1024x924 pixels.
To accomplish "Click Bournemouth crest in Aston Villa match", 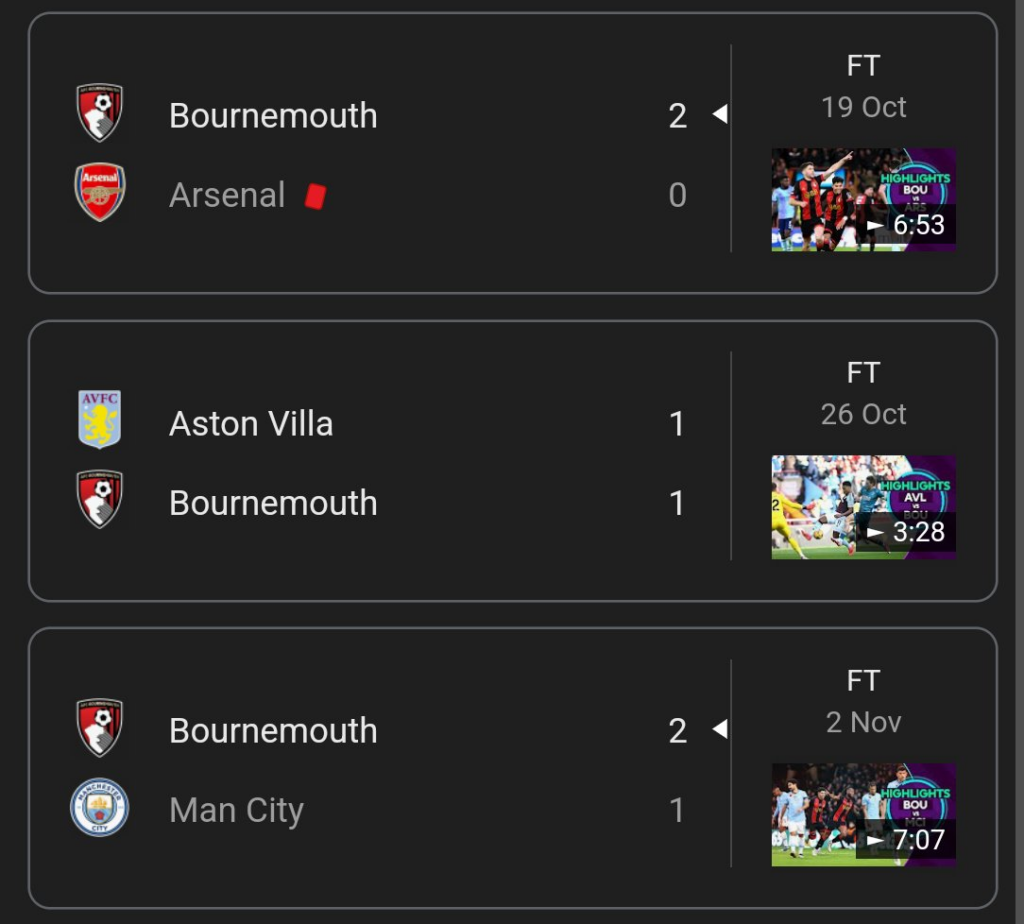I will point(100,499).
